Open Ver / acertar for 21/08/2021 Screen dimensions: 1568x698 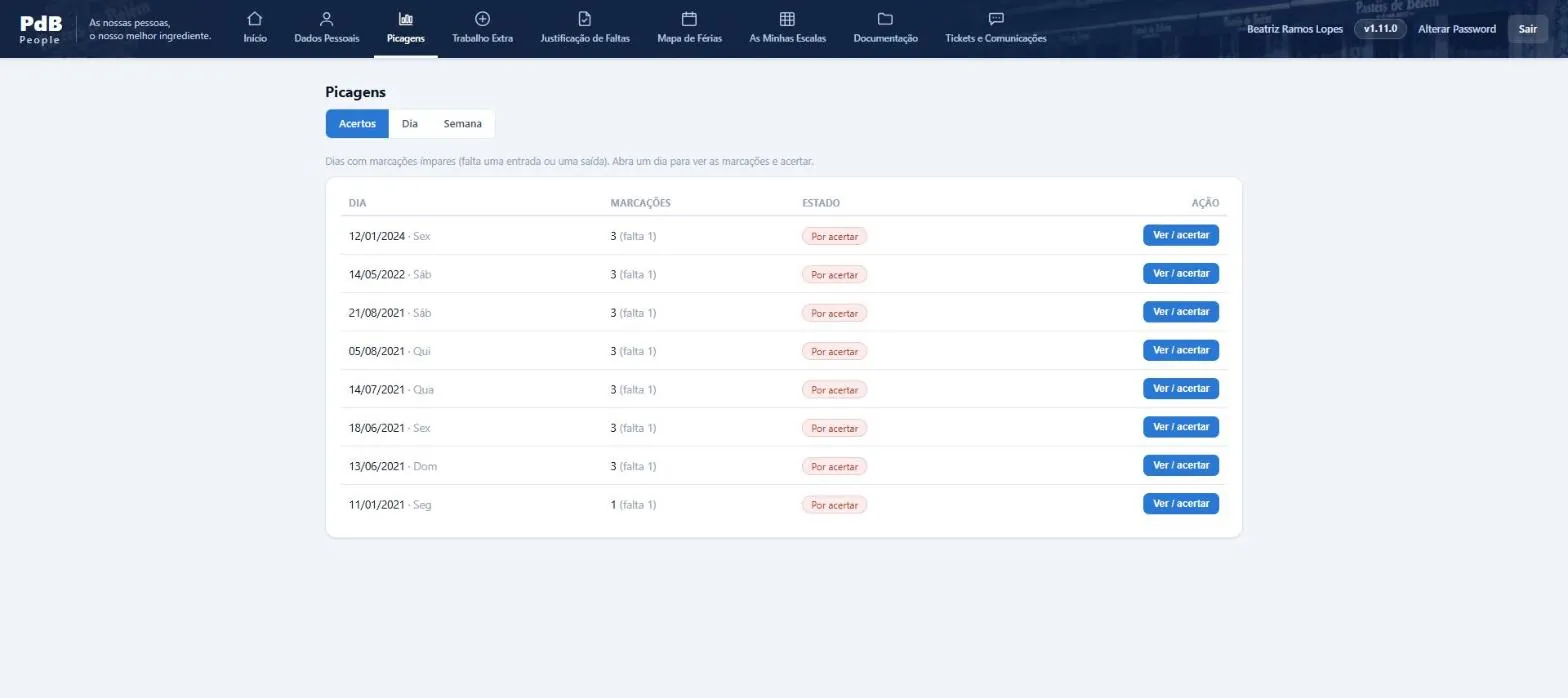(1181, 312)
